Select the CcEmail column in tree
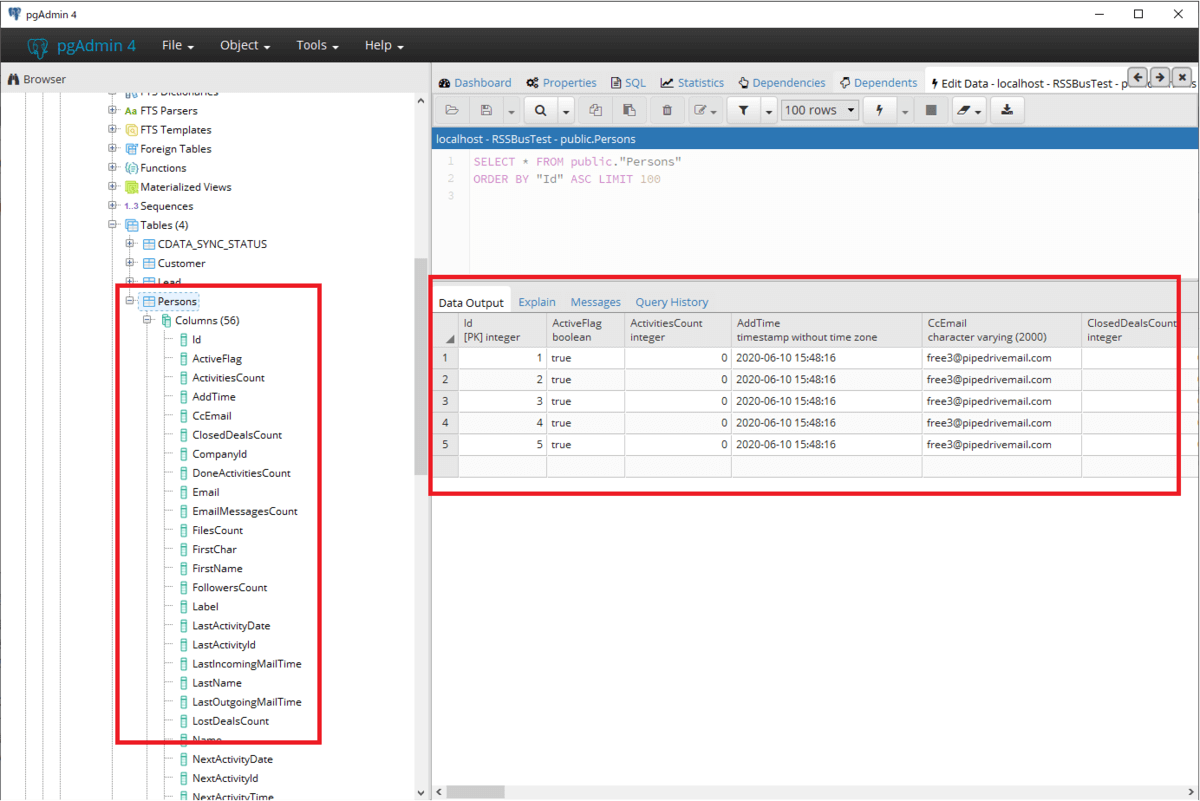This screenshot has width=1200, height=801. tap(212, 416)
